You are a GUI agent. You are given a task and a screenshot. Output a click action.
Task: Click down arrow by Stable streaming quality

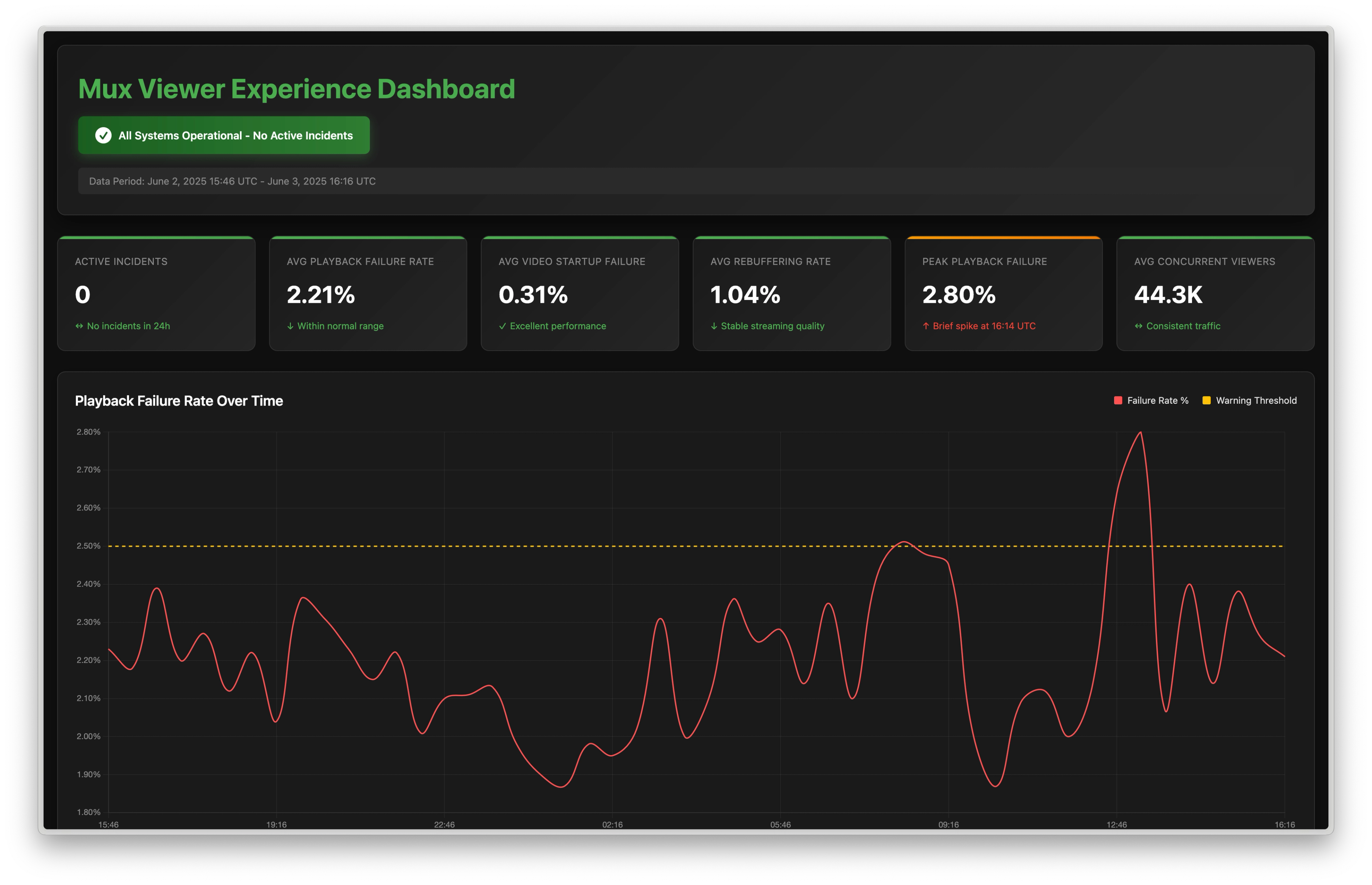[x=714, y=326]
